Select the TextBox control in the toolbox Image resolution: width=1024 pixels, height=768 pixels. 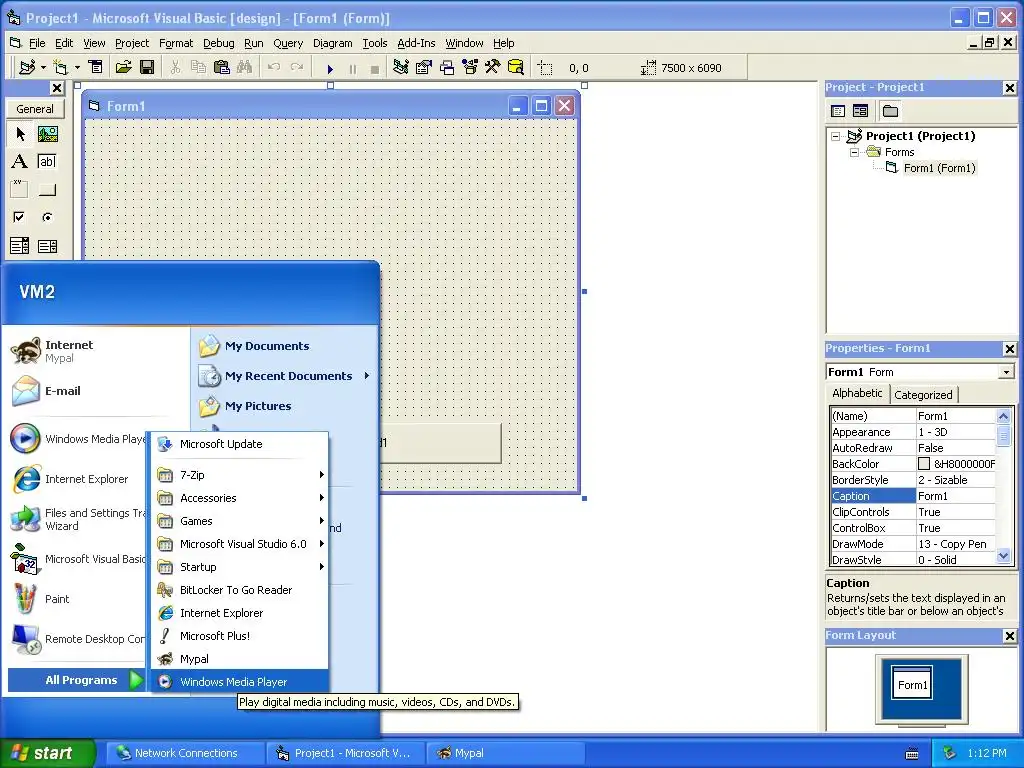point(47,162)
